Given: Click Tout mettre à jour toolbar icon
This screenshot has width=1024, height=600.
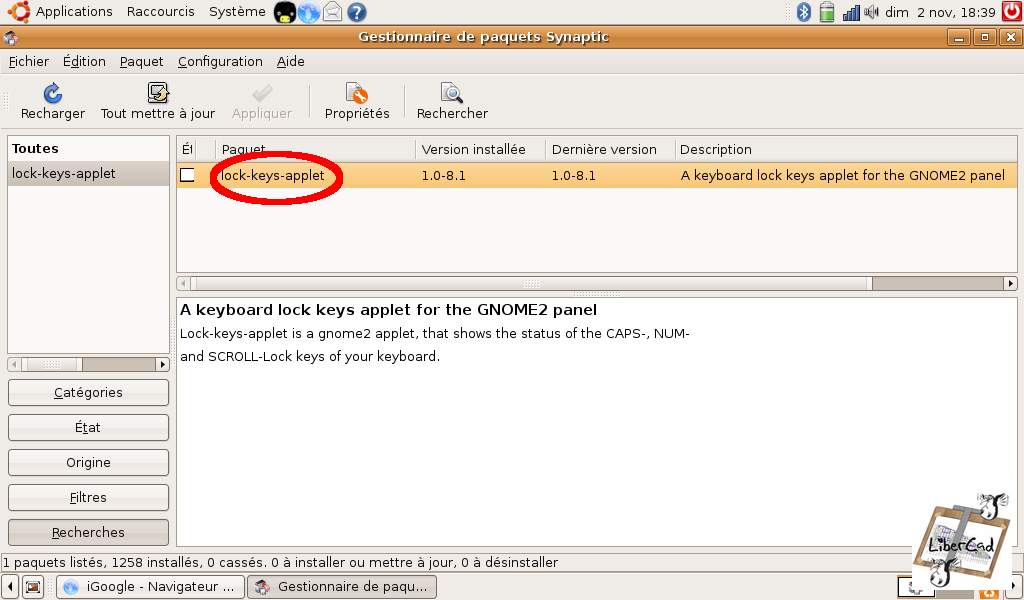Looking at the screenshot, I should [158, 93].
